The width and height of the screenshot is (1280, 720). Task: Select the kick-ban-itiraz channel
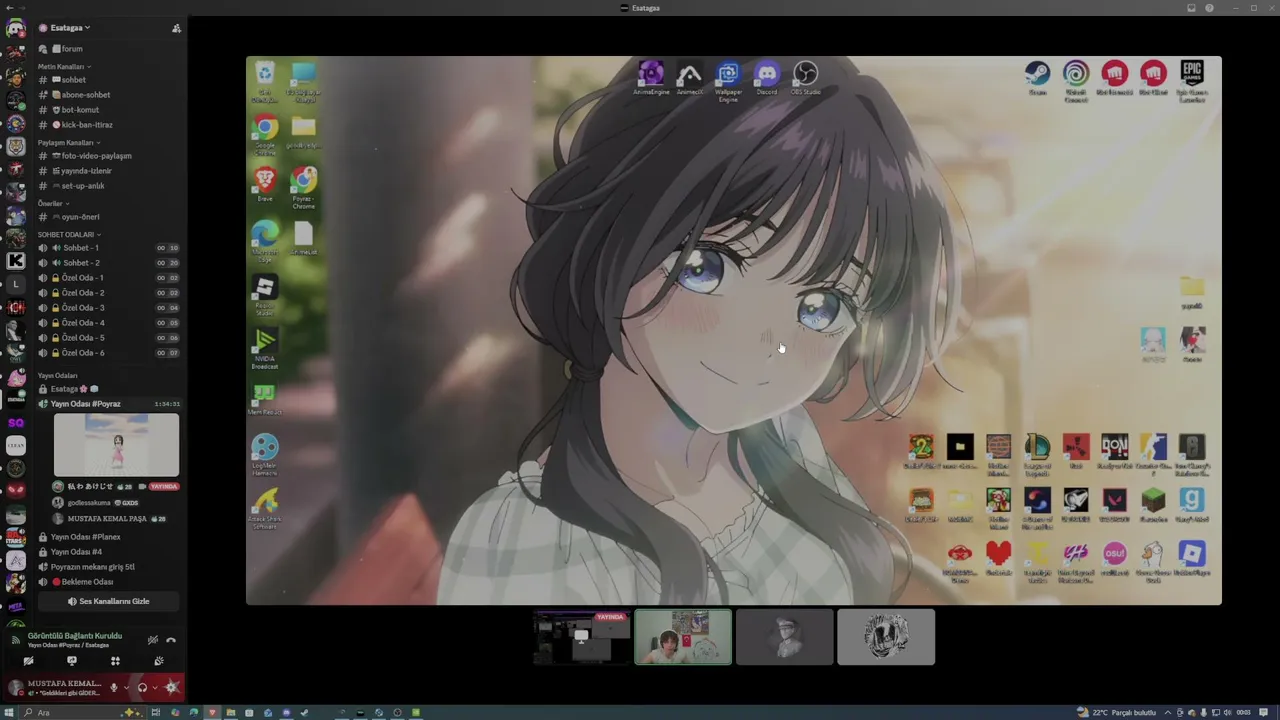pos(108,125)
